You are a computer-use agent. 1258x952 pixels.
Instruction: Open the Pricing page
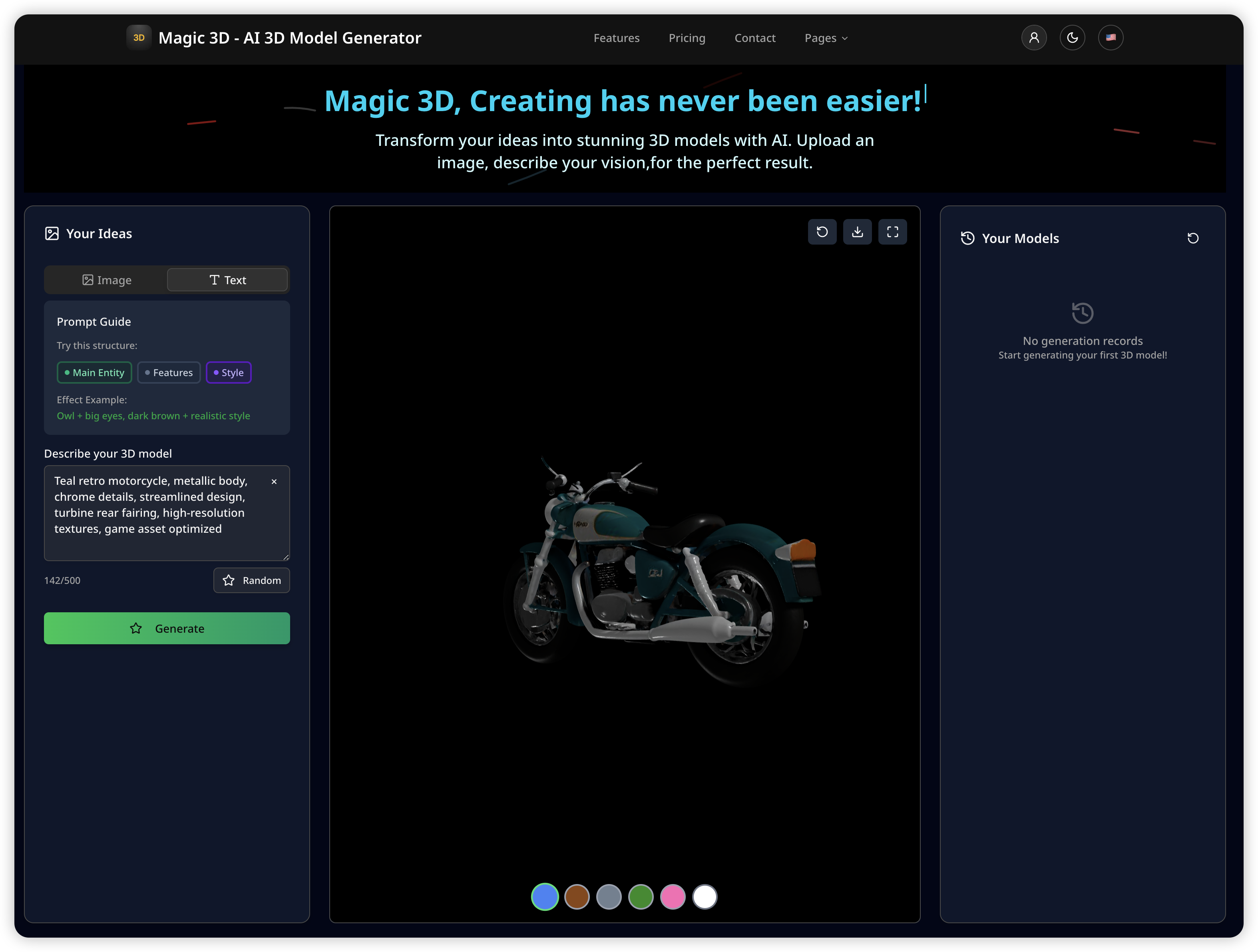point(687,38)
